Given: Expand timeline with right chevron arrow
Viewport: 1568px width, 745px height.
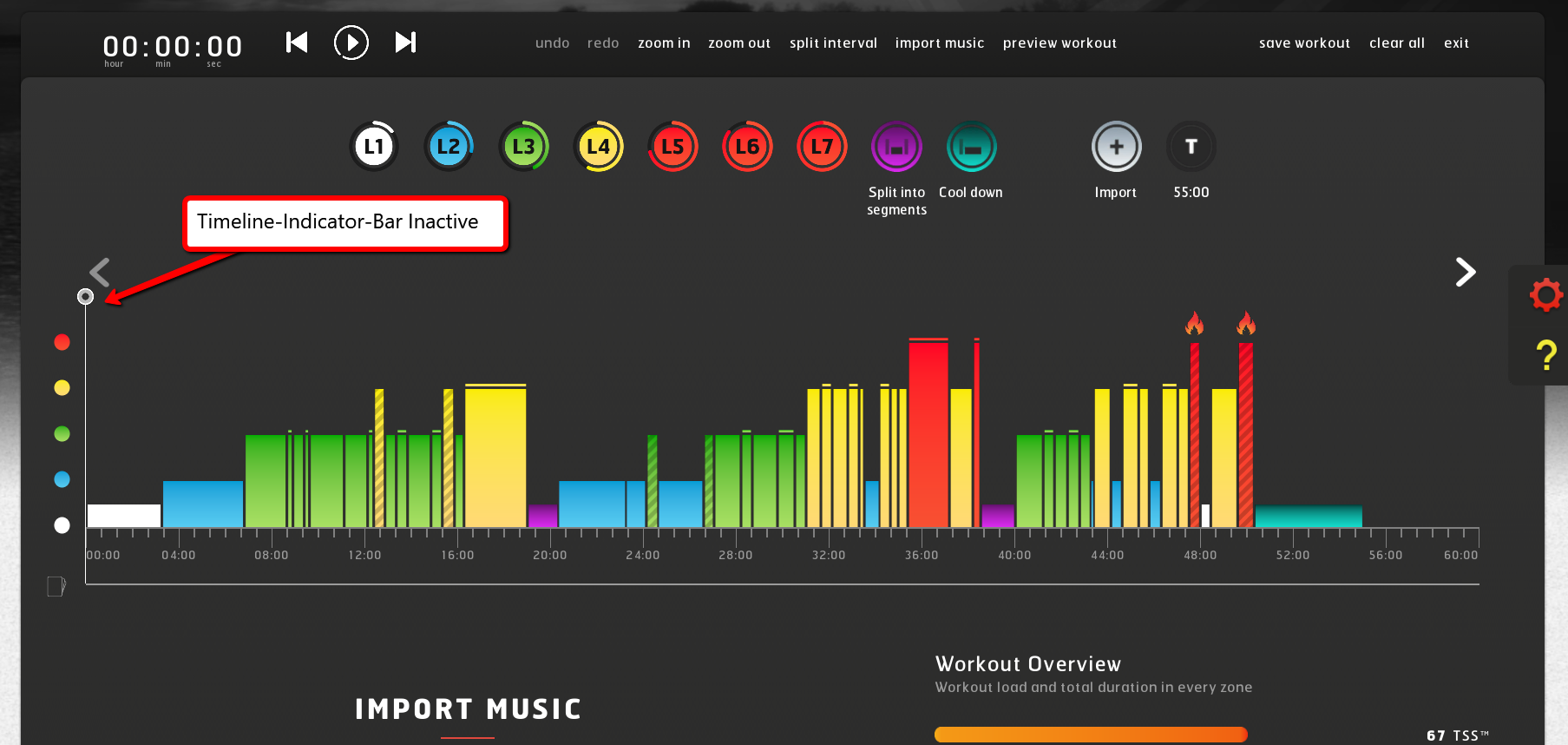Looking at the screenshot, I should point(1465,273).
